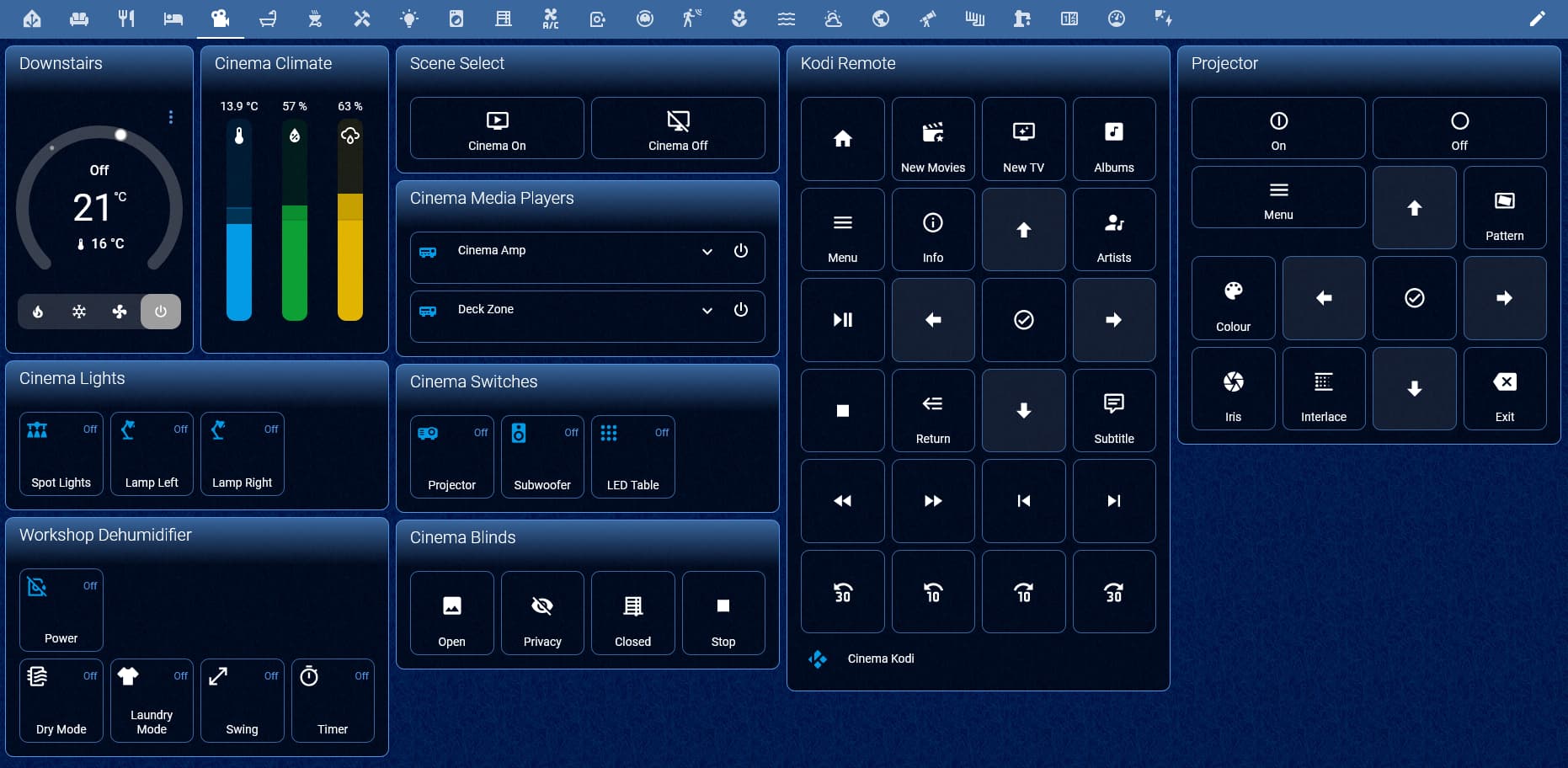Click the OK checkmark on Kodi Remote

click(x=1023, y=320)
